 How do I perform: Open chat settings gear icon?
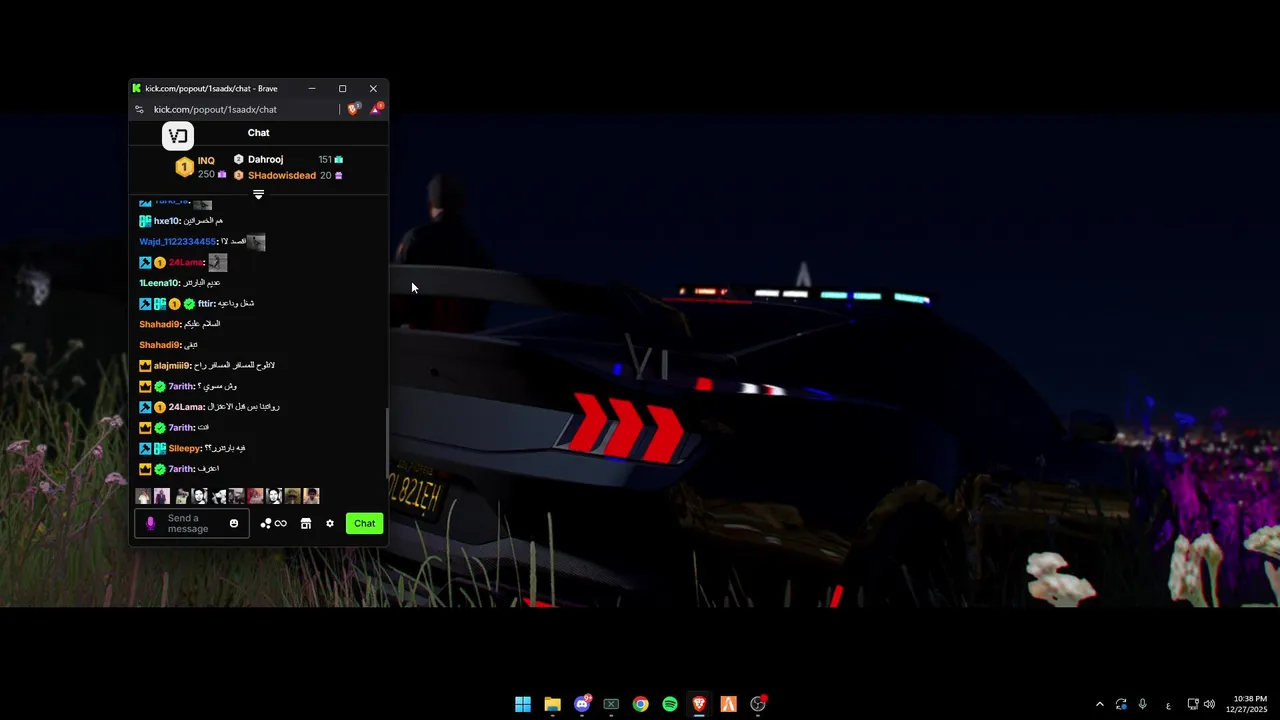330,524
